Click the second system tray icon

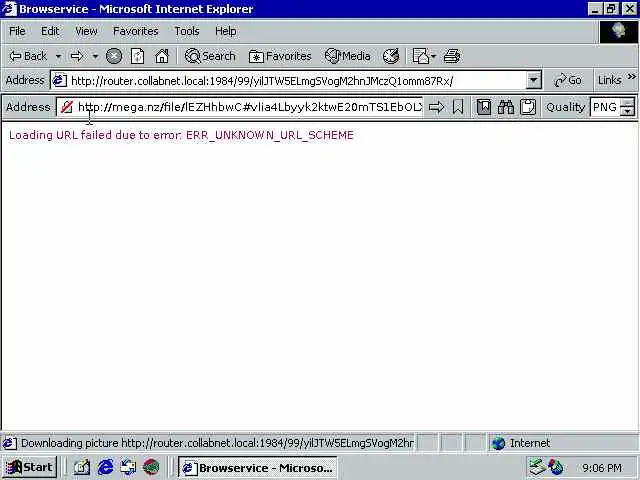tap(556, 467)
